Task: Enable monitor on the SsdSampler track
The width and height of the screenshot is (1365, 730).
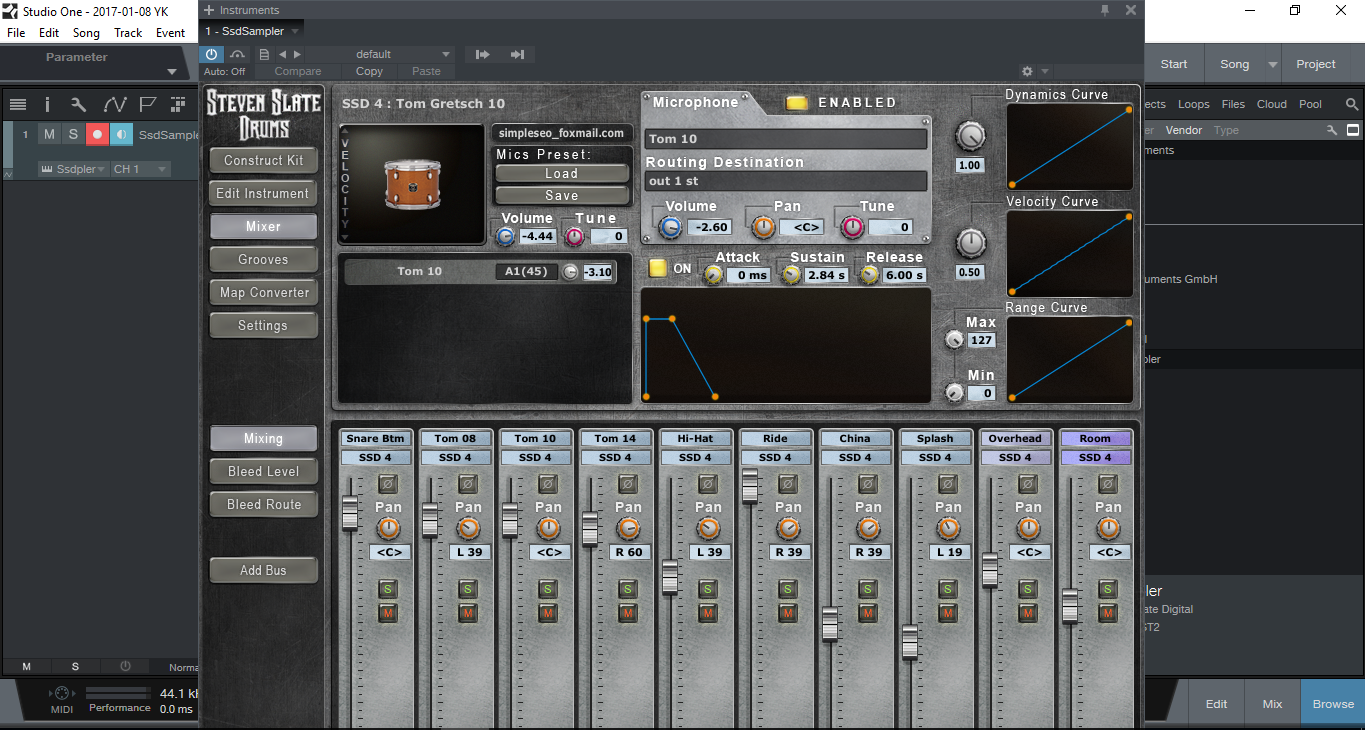Action: click(x=121, y=134)
